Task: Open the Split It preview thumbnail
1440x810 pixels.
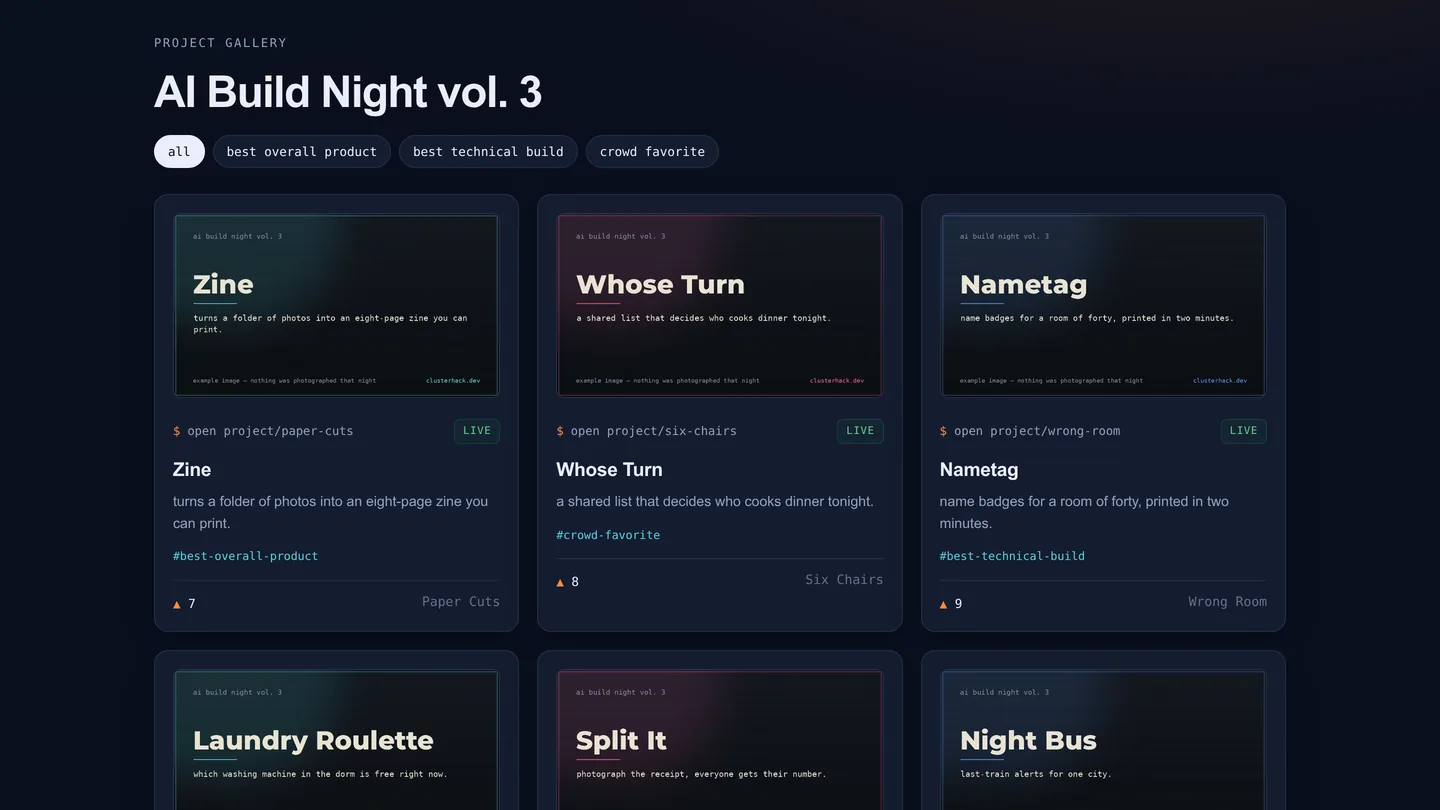Action: (720, 740)
